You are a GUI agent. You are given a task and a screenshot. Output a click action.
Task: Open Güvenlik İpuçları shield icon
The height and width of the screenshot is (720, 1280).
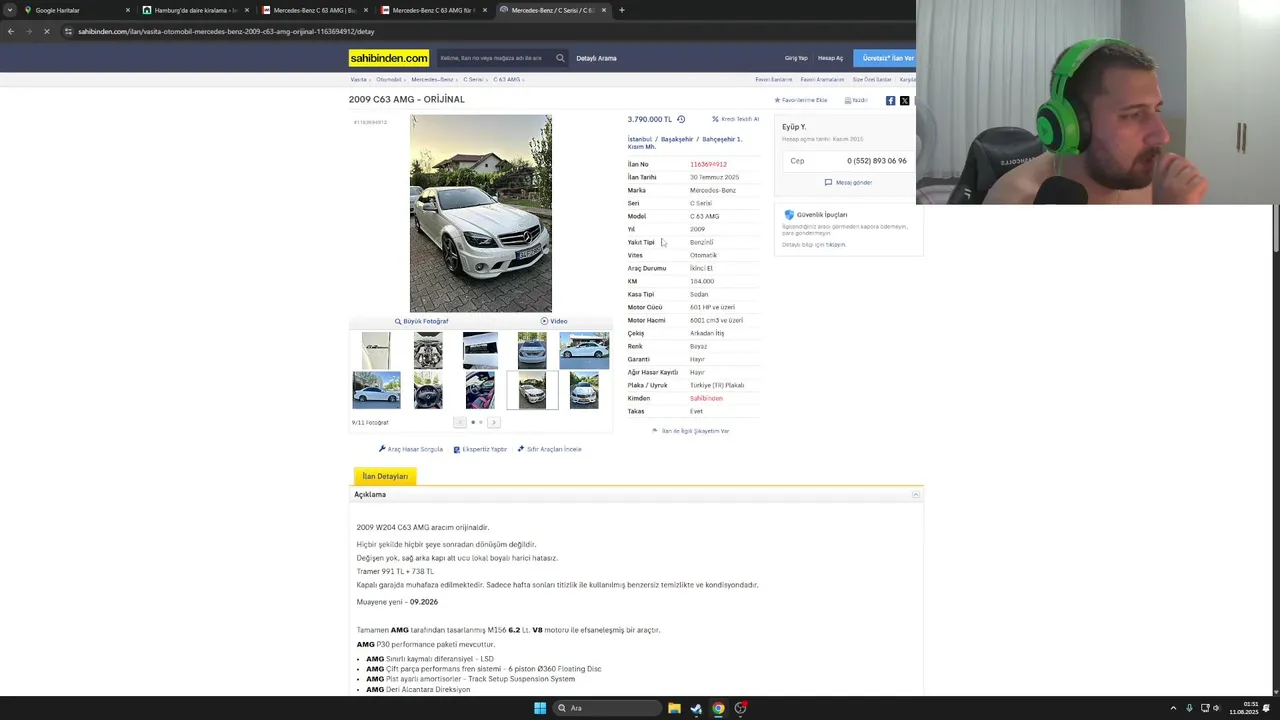tap(789, 214)
